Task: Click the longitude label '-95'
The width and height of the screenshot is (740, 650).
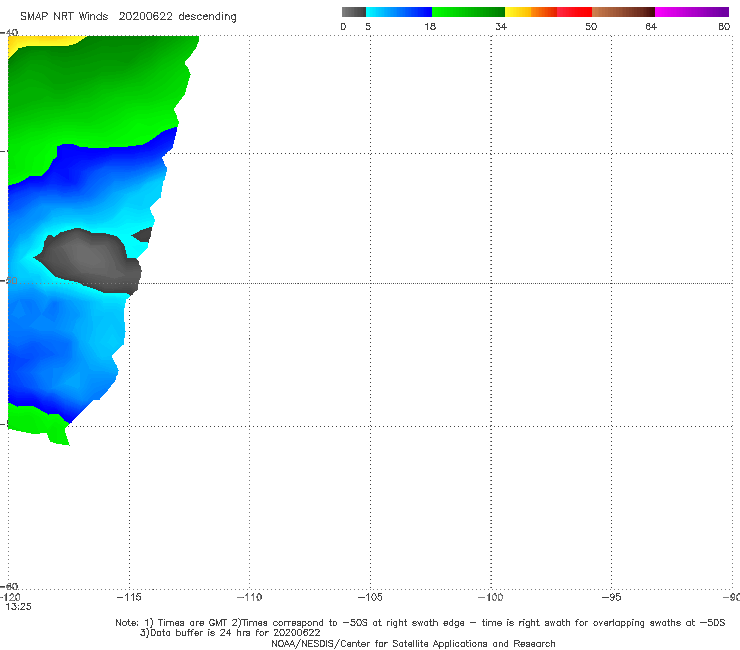Action: [x=612, y=597]
